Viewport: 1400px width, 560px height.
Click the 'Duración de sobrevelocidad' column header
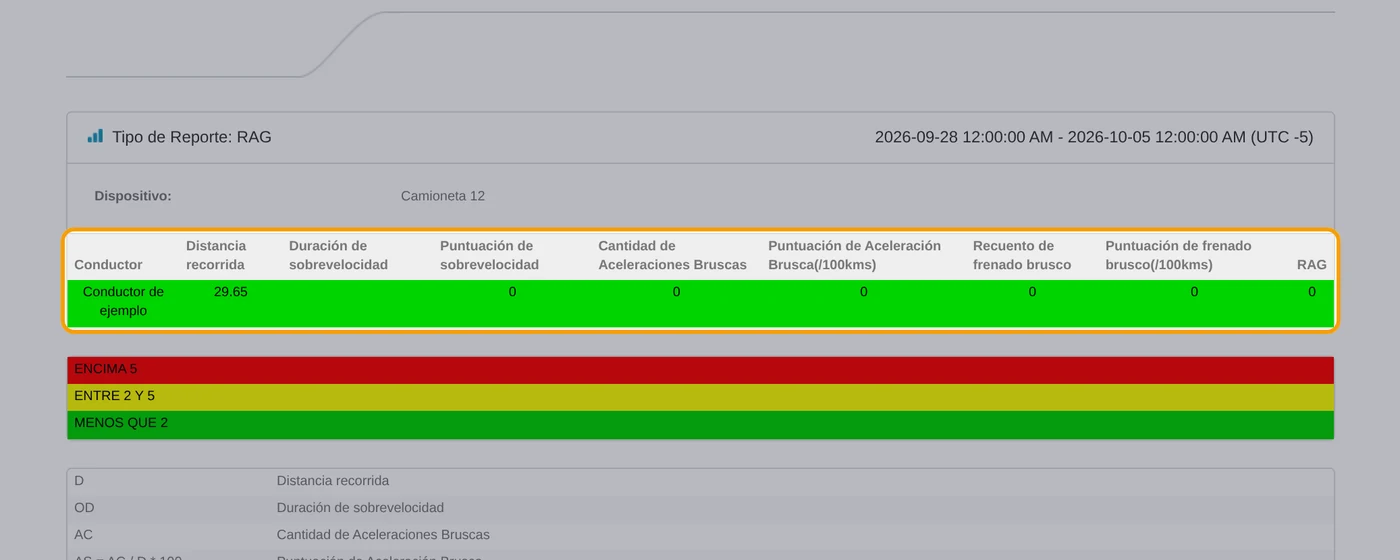tap(338, 255)
